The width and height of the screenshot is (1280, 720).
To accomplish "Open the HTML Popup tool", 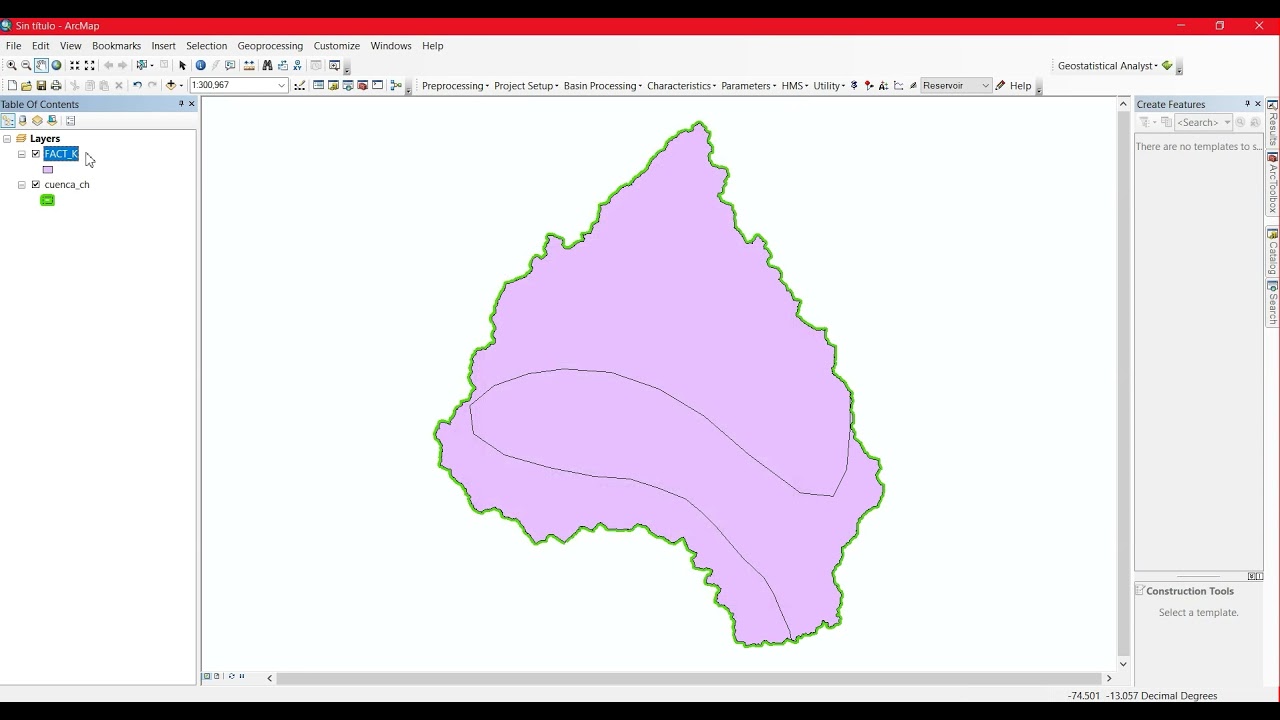I will tap(230, 65).
